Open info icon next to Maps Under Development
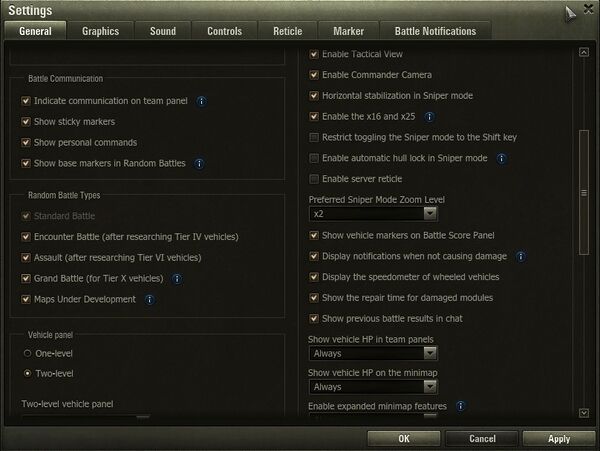Image resolution: width=600 pixels, height=451 pixels. [x=150, y=300]
